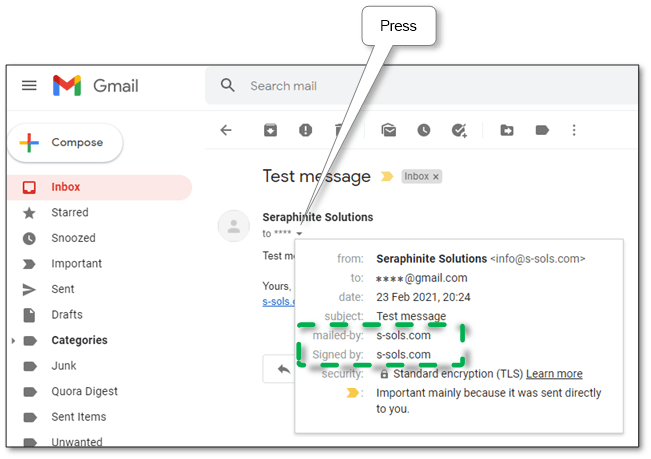Mark the email as unread
Image resolution: width=651 pixels, height=459 pixels.
pyautogui.click(x=389, y=130)
